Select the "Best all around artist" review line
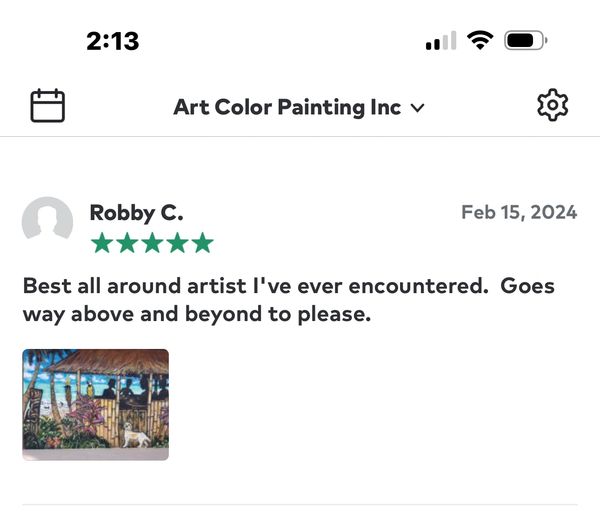This screenshot has width=600, height=516. click(288, 286)
